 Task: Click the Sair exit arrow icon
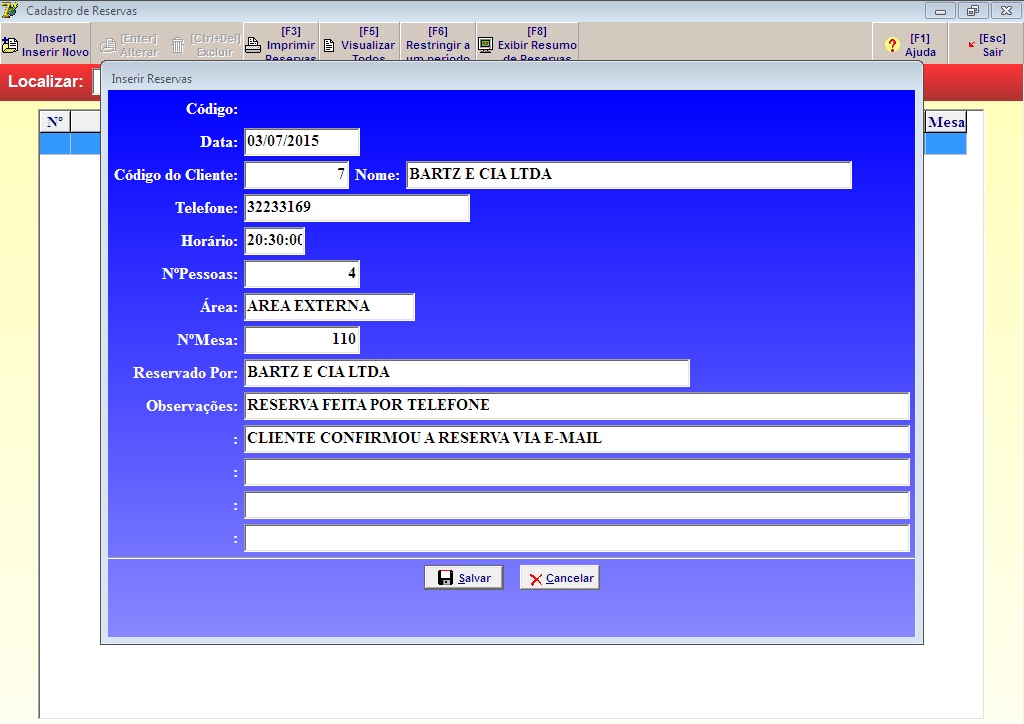(x=971, y=45)
